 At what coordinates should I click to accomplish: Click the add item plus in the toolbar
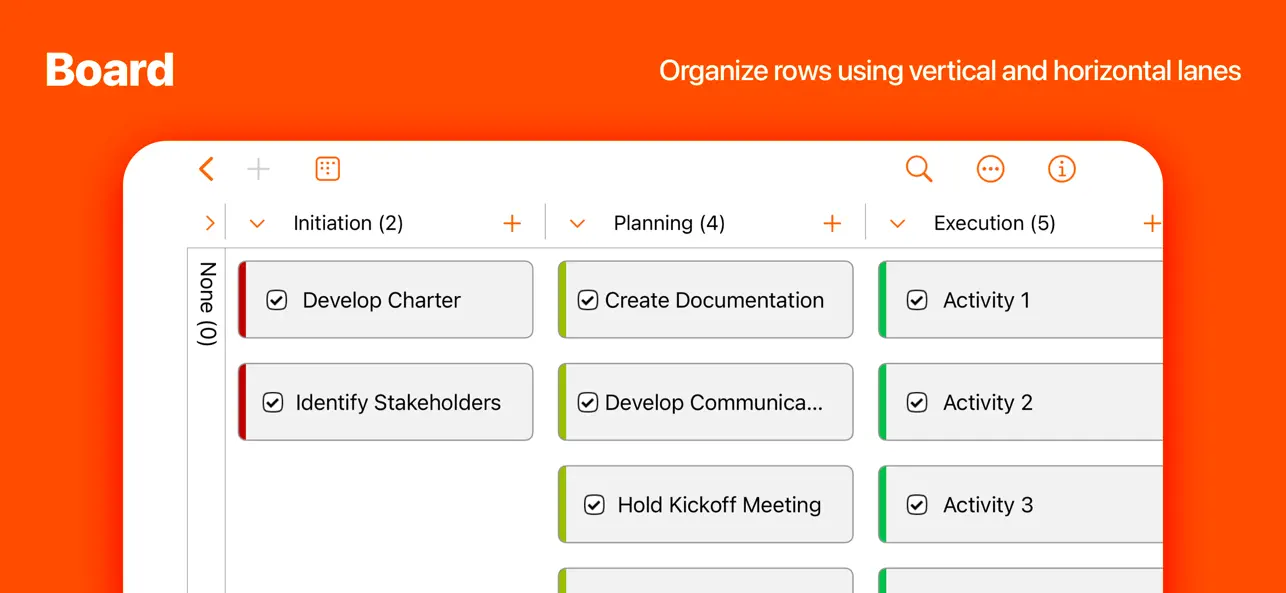[258, 168]
